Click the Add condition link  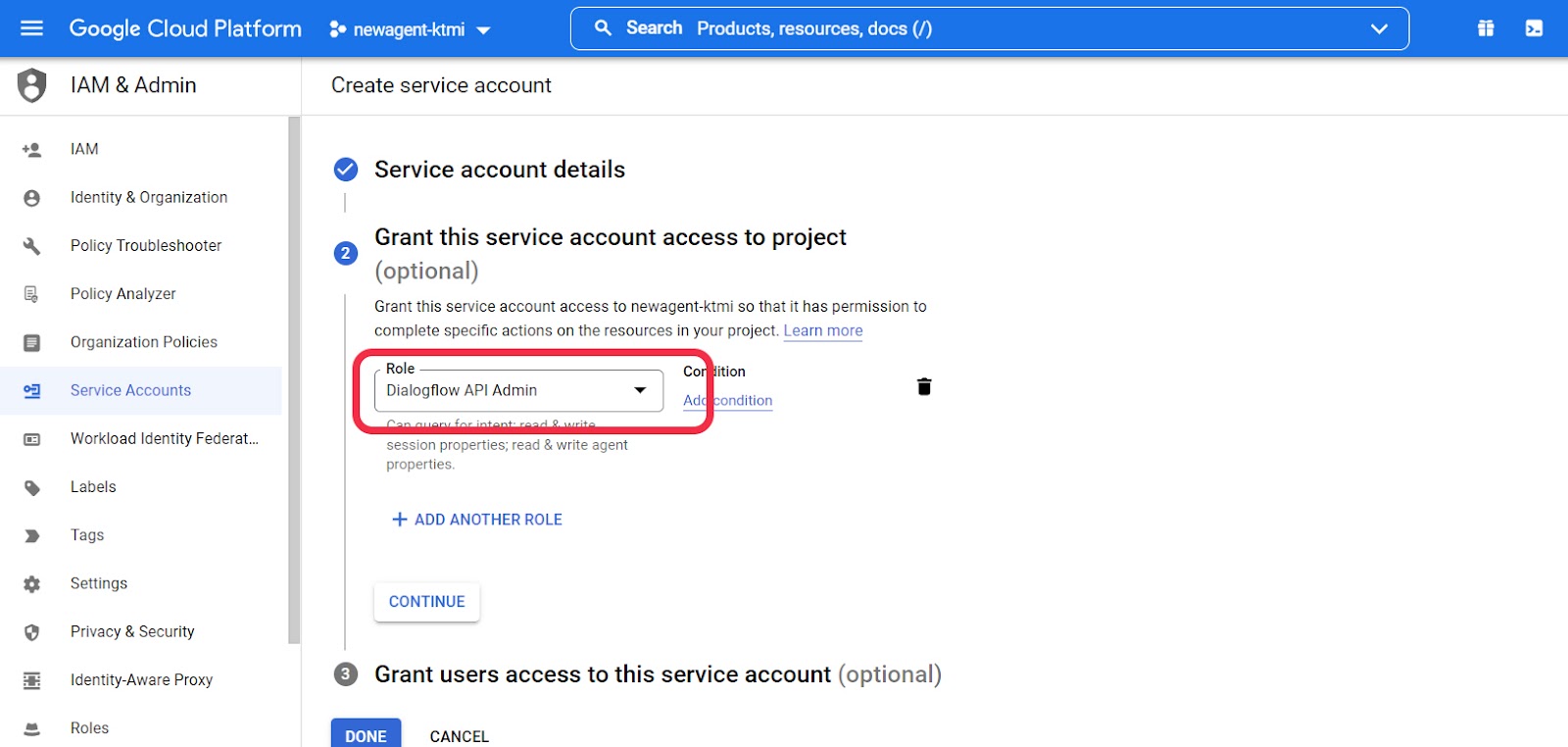click(x=727, y=400)
